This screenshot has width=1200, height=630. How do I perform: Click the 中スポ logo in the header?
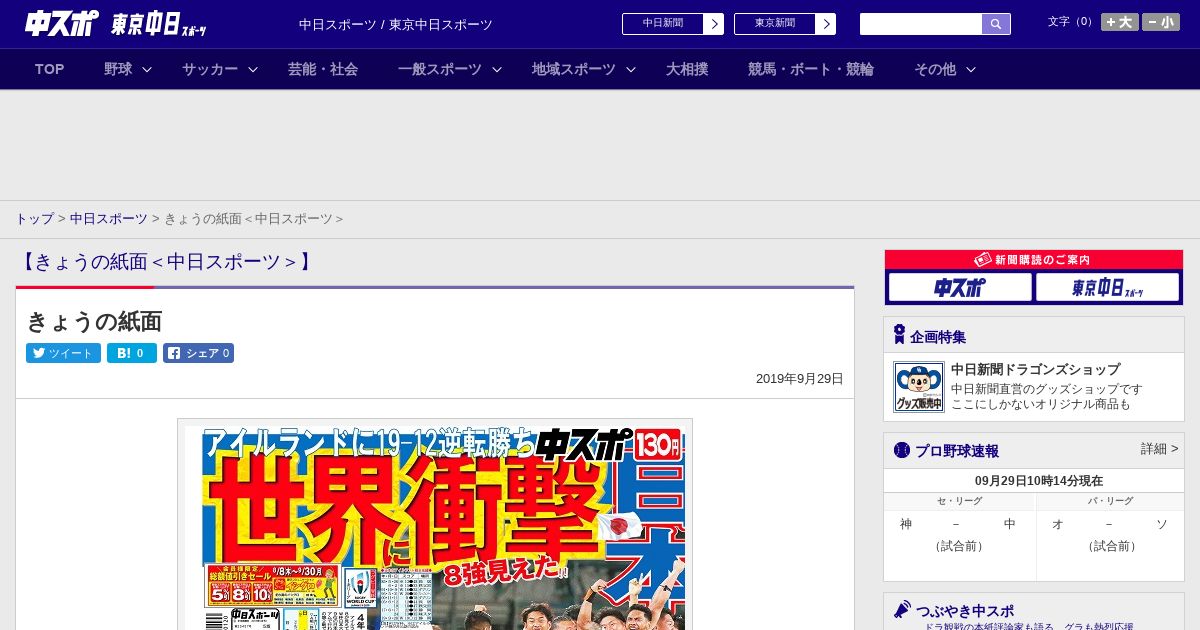[61, 23]
